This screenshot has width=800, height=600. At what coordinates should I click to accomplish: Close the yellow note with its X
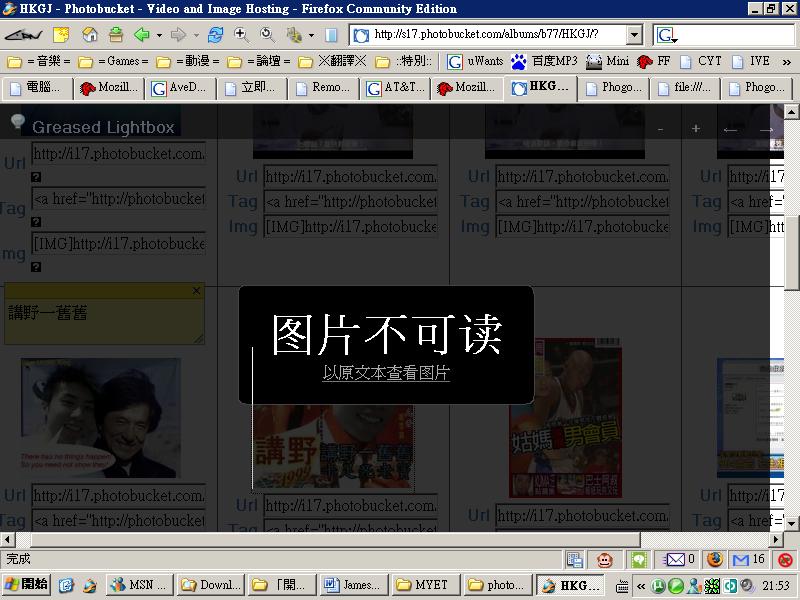click(196, 291)
